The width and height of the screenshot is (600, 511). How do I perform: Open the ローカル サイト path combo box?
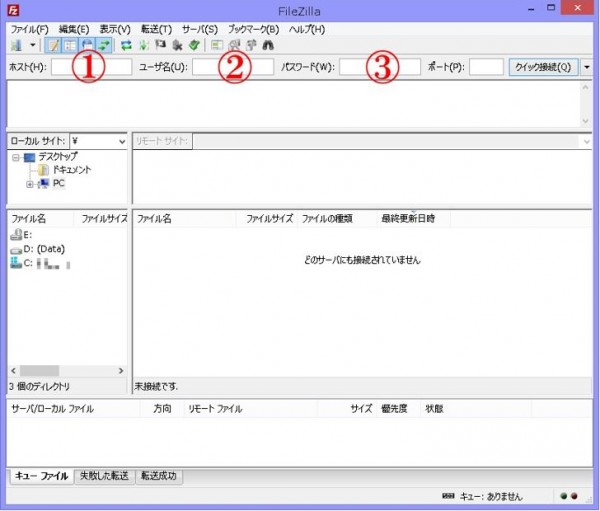pyautogui.click(x=98, y=141)
